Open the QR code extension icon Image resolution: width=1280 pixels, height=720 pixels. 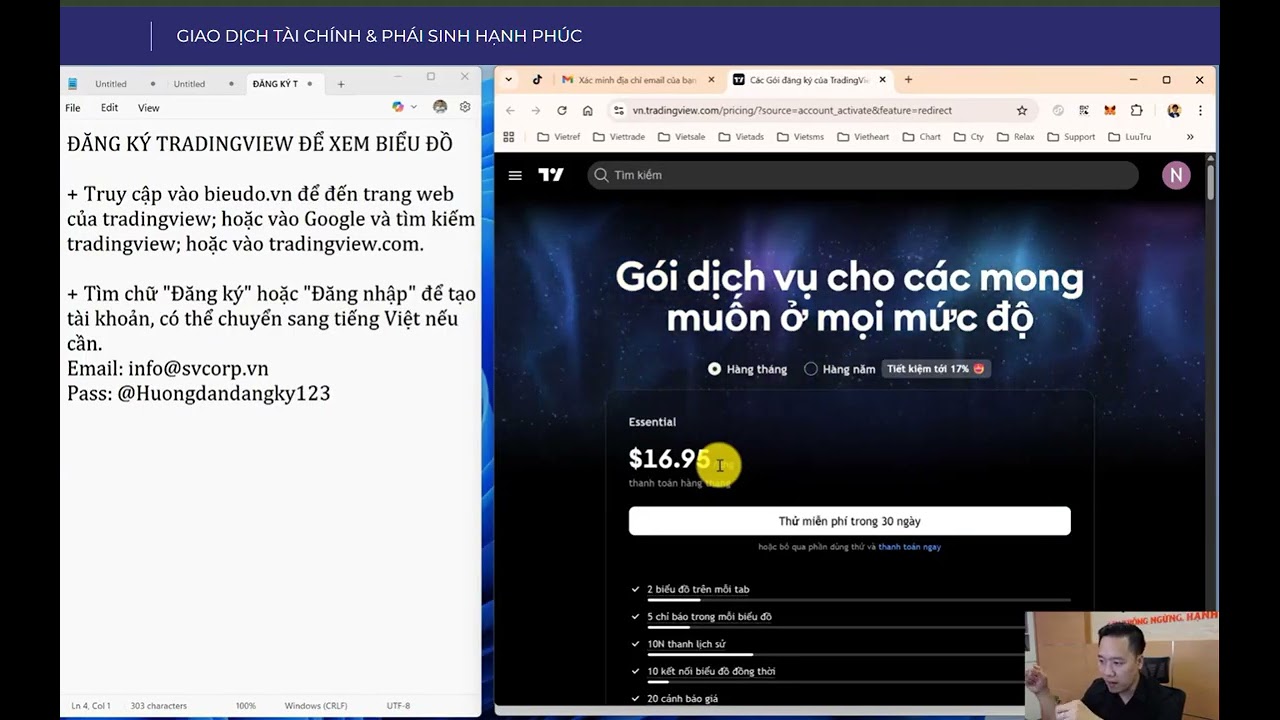coord(1084,111)
